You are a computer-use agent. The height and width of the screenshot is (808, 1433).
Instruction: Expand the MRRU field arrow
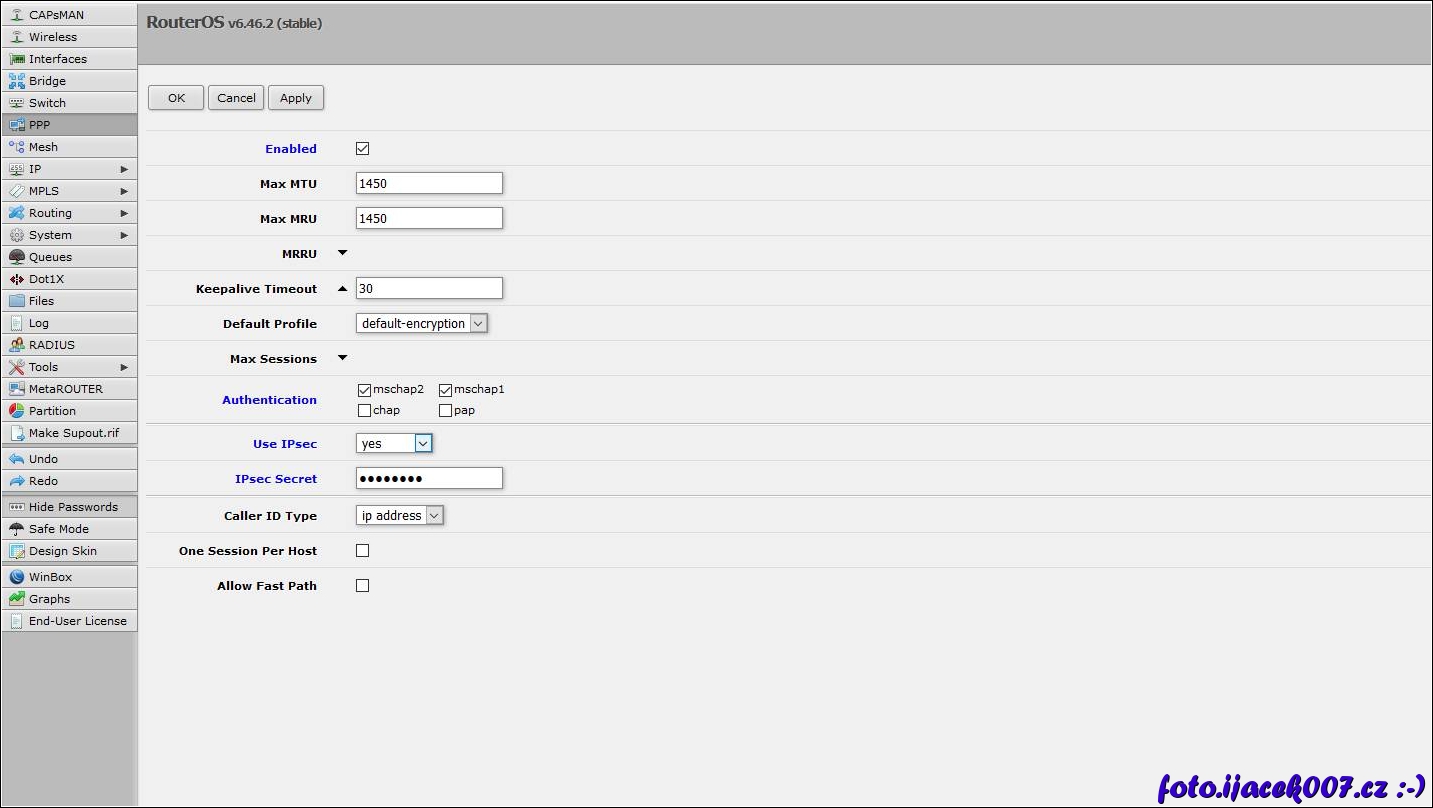(x=343, y=253)
